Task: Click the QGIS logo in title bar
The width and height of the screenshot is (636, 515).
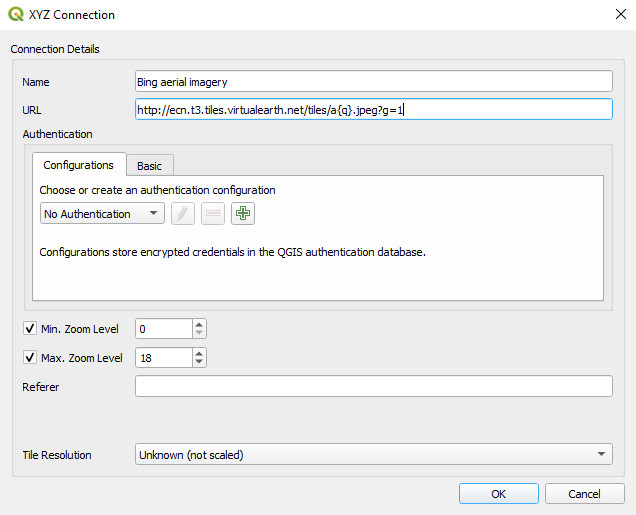Action: (x=16, y=14)
